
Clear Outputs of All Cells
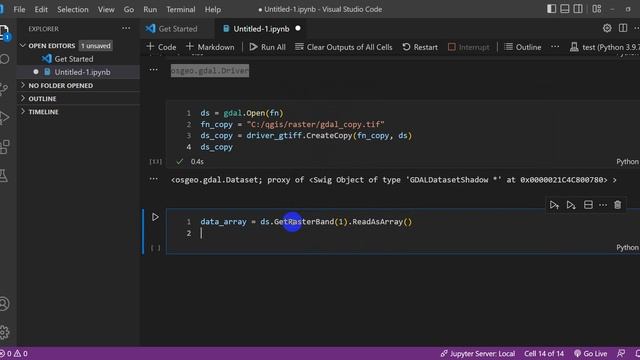tap(344, 47)
